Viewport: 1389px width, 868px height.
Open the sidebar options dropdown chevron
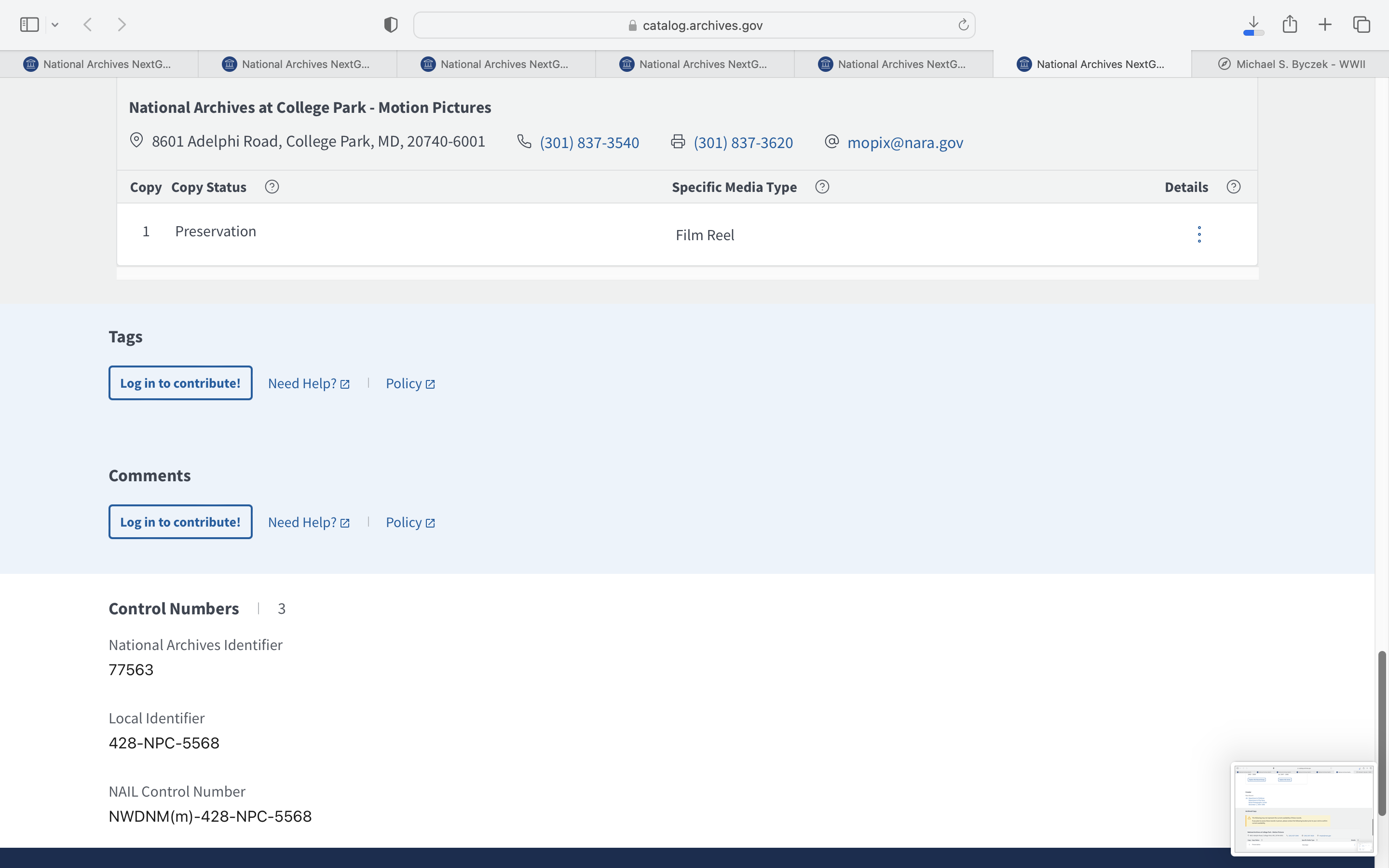point(55,25)
